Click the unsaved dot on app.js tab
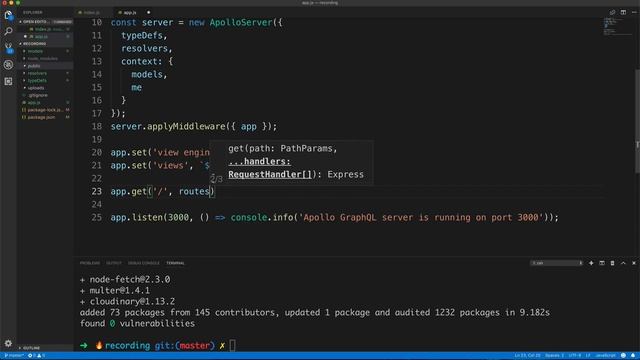This screenshot has width=640, height=360. 148,12
